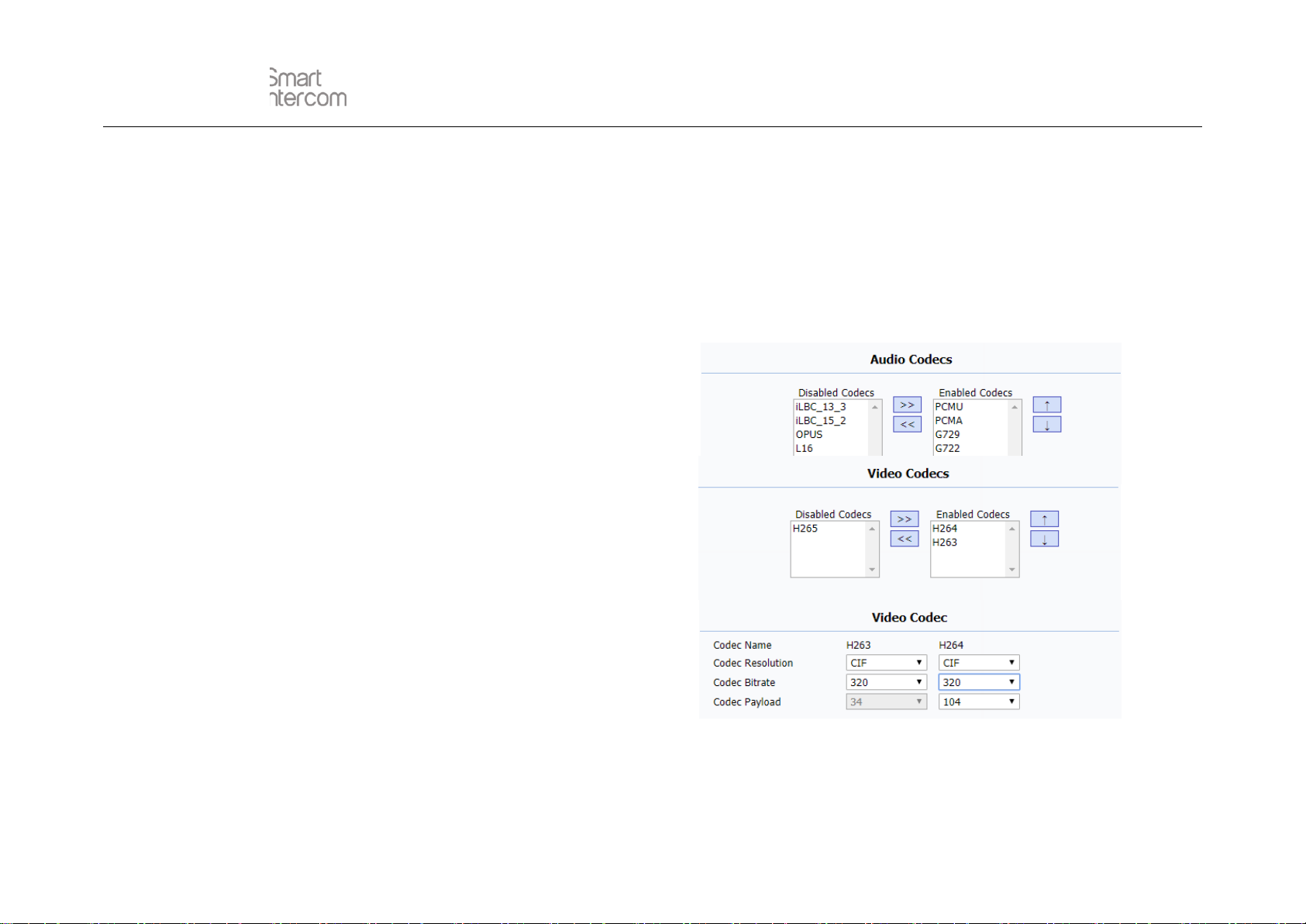The height and width of the screenshot is (924, 1306).
Task: Move video codec up with arrow button
Action: point(1044,519)
